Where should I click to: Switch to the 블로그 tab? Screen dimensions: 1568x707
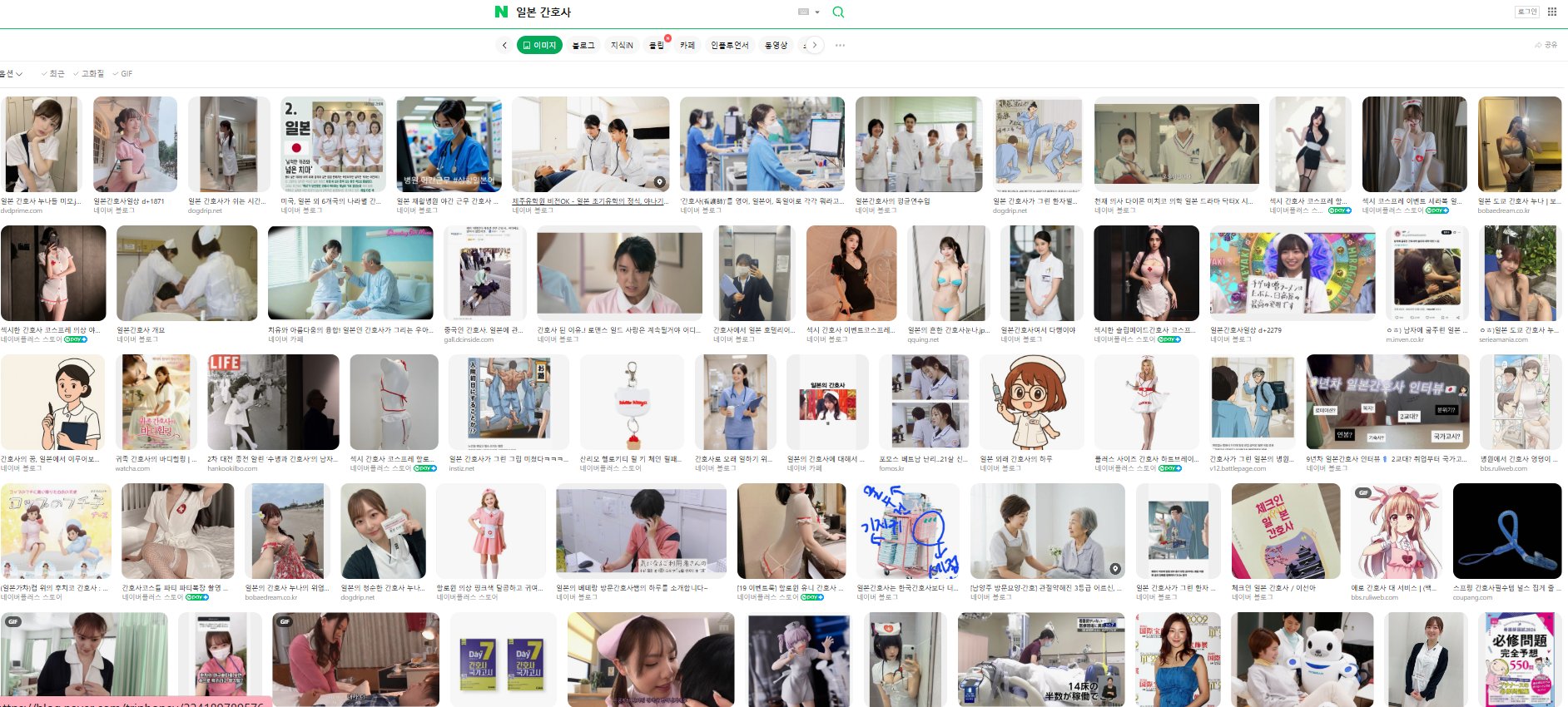tap(583, 45)
